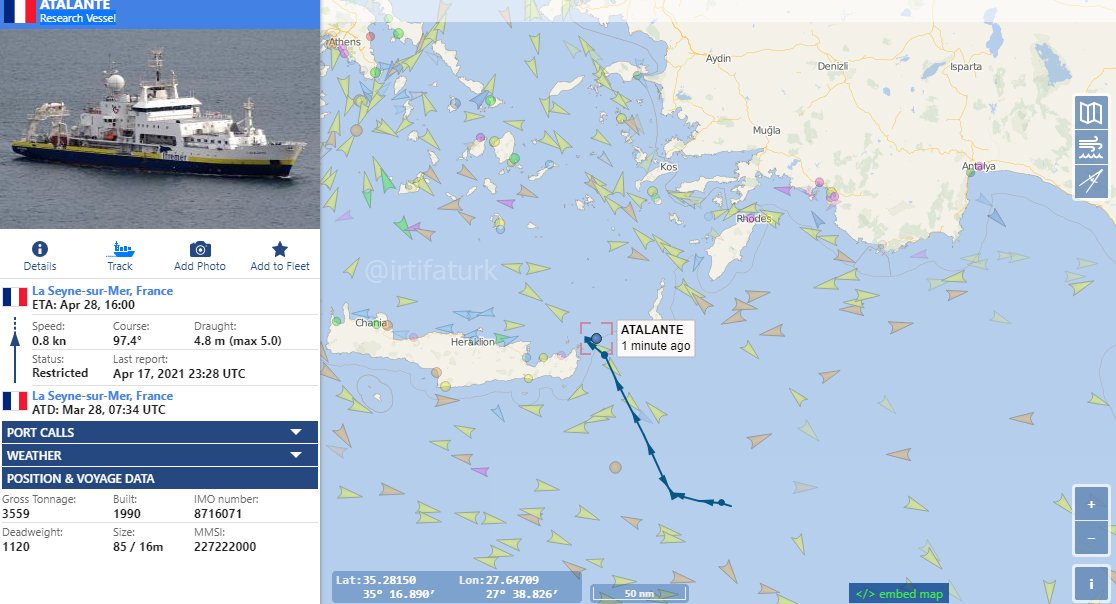Open the map info 'i' button

point(1090,584)
